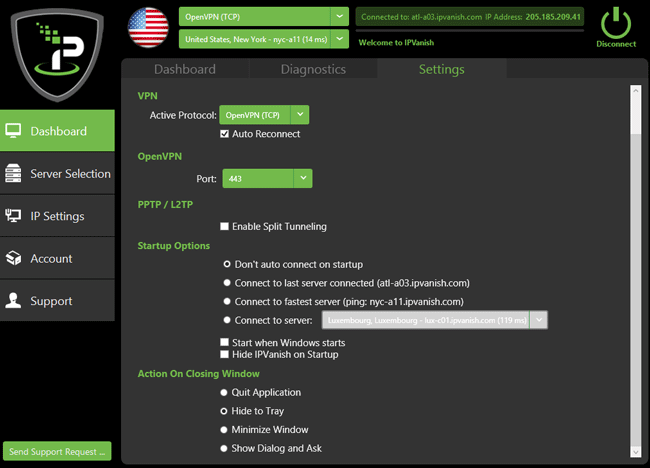The width and height of the screenshot is (650, 468).
Task: Enable Split Tunneling checkbox
Action: [x=224, y=226]
